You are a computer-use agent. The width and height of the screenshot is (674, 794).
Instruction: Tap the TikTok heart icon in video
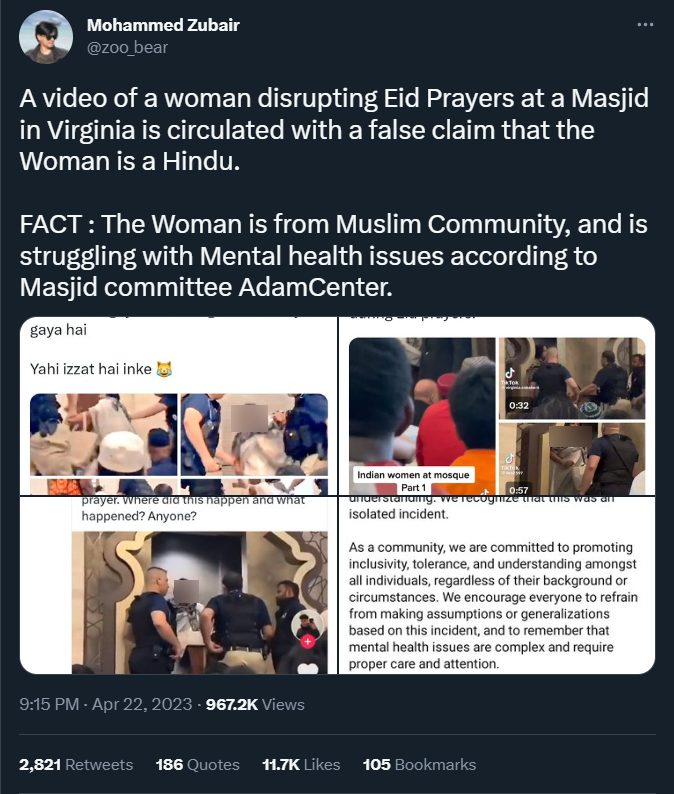307,669
